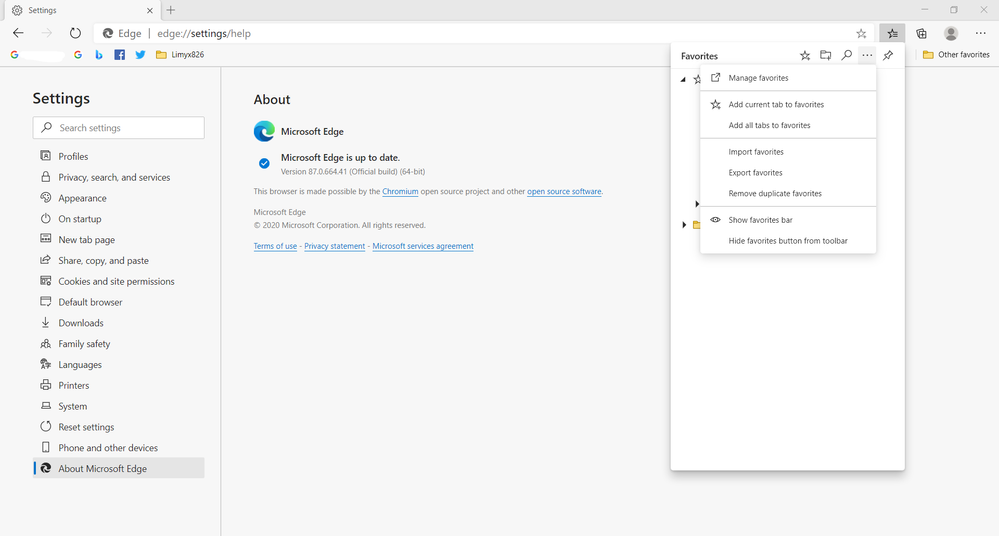Open the Twitter favorite on the favorites bar
The image size is (999, 536).
point(140,55)
